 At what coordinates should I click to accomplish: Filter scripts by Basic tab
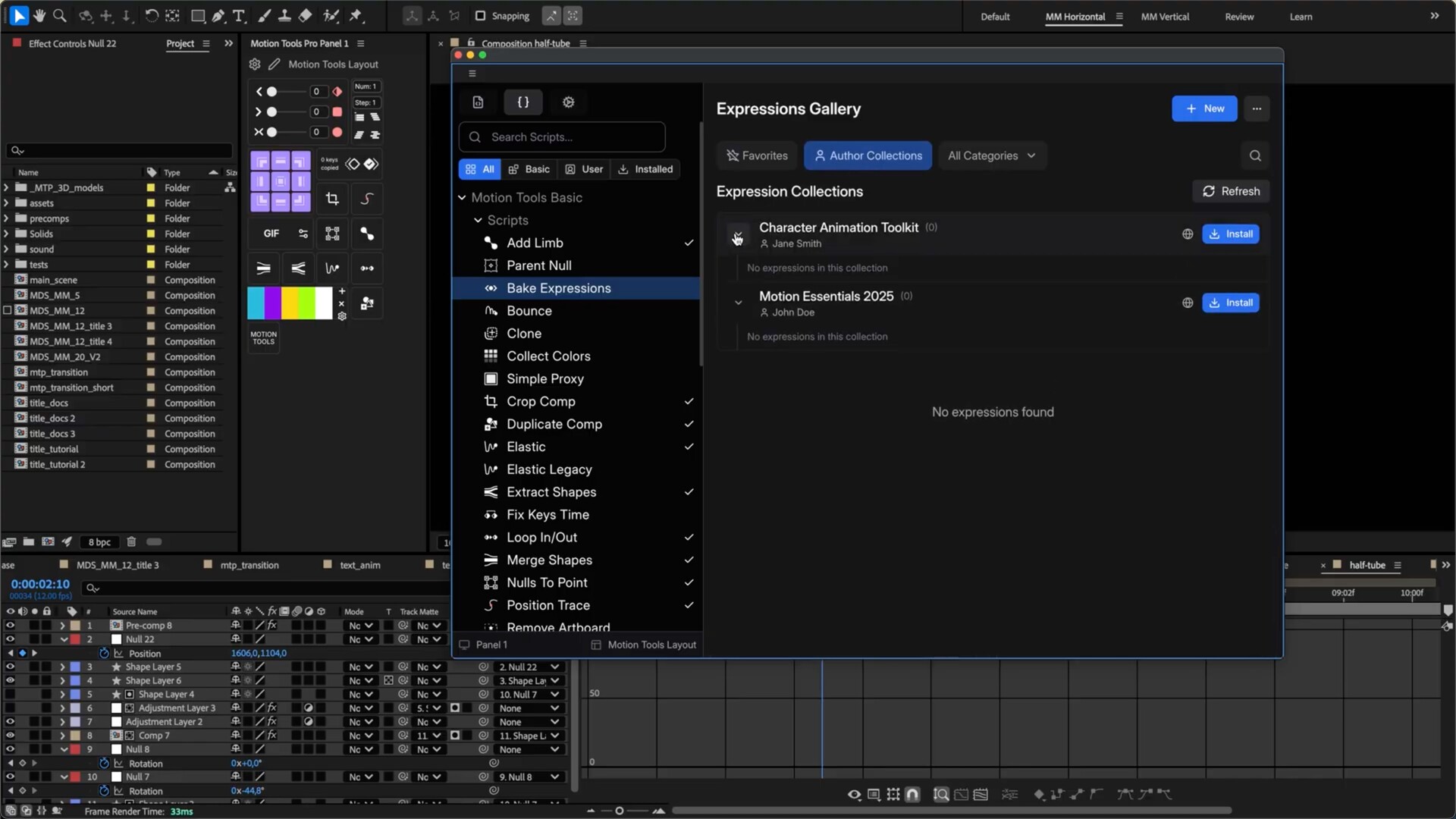[x=529, y=169]
